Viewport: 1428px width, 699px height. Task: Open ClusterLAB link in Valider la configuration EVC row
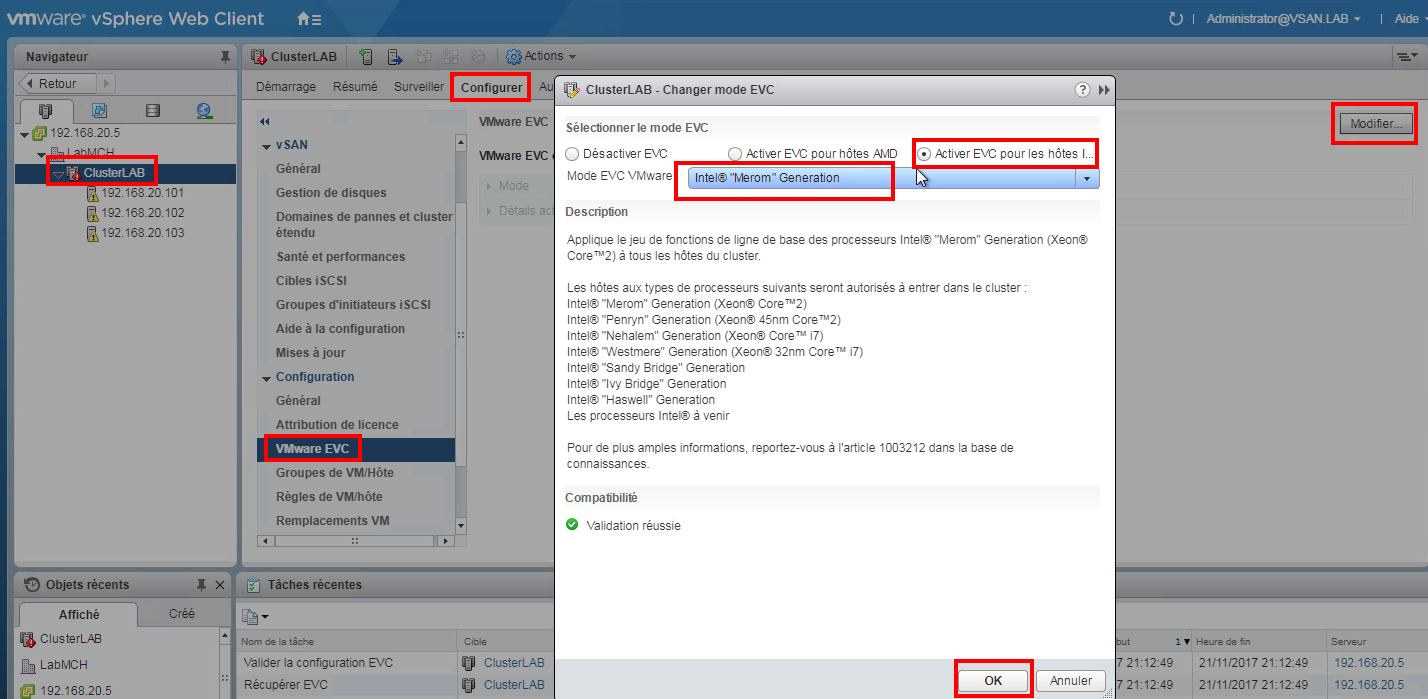[x=514, y=663]
